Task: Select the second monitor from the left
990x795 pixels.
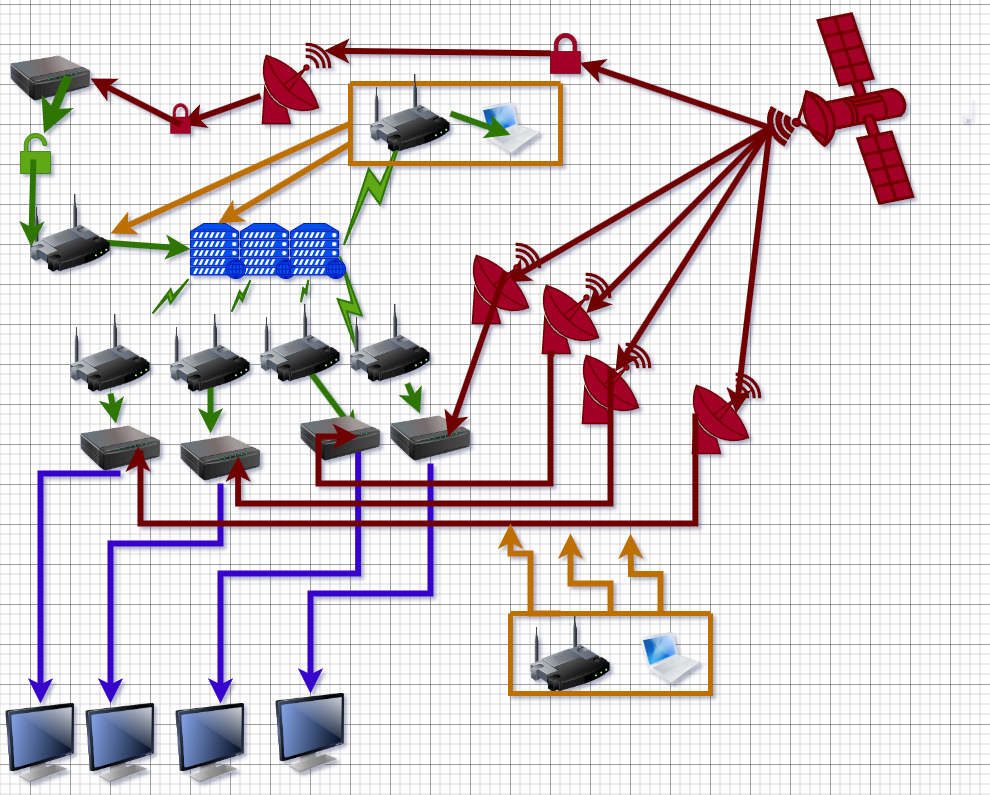Action: [120, 743]
